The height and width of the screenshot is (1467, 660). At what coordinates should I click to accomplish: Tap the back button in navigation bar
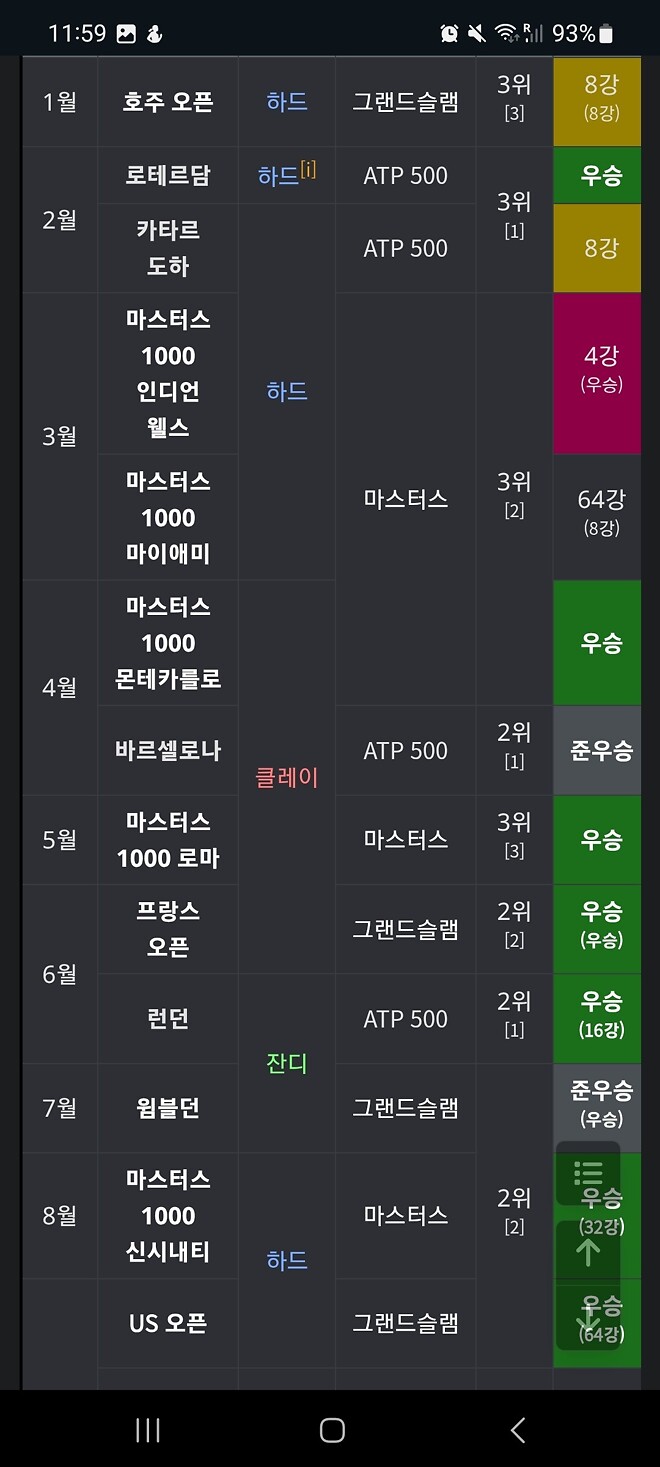pos(516,1430)
